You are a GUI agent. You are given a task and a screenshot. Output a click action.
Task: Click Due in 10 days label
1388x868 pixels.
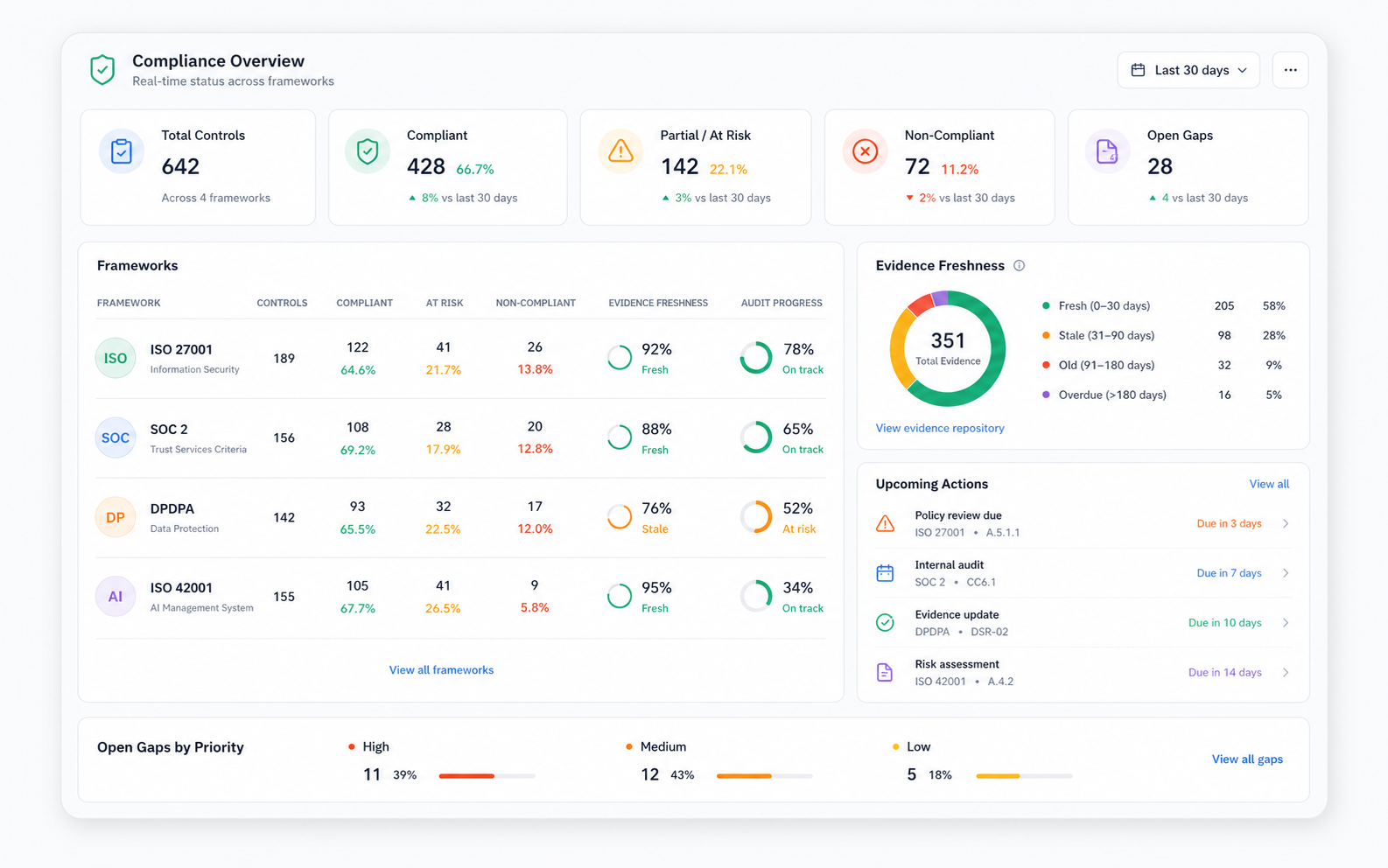point(1224,623)
